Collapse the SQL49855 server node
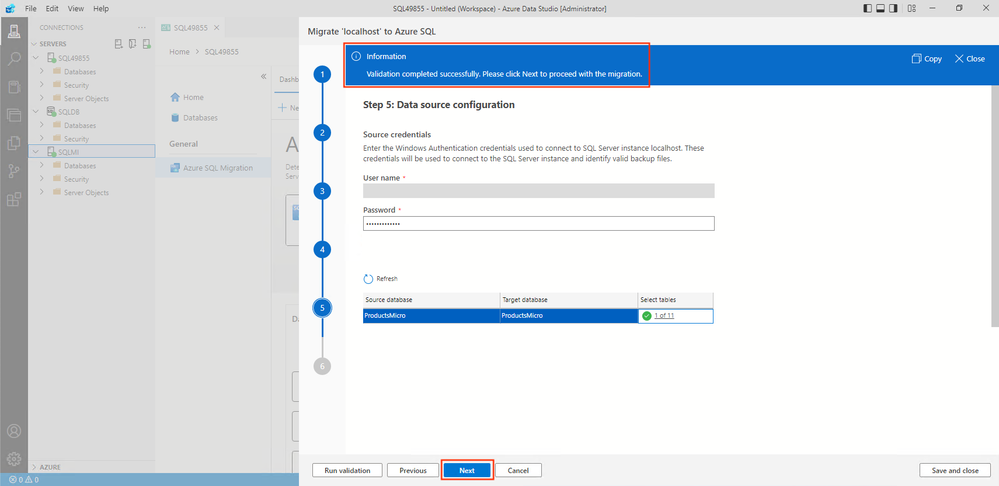The image size is (999, 486). (x=34, y=58)
